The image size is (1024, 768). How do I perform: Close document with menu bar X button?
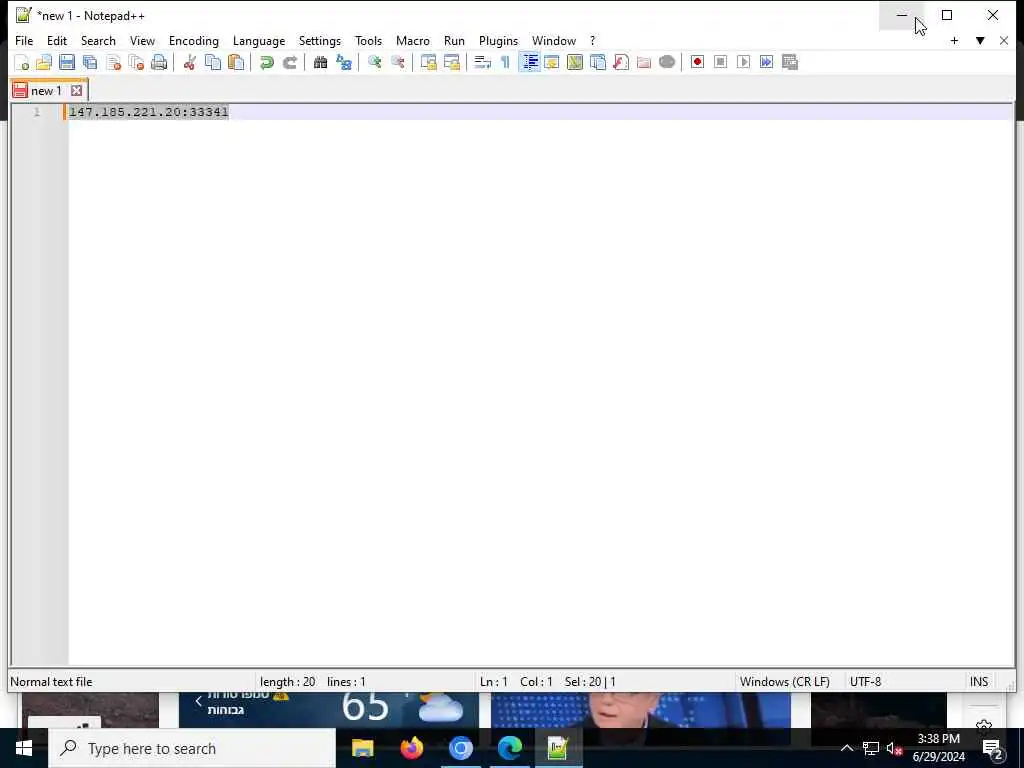1004,40
